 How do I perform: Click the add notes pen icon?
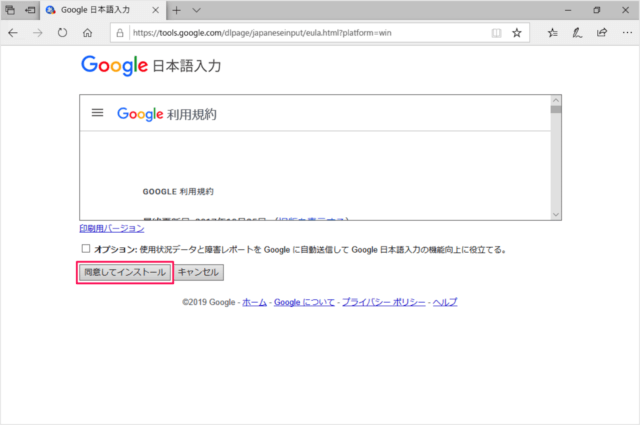click(577, 33)
